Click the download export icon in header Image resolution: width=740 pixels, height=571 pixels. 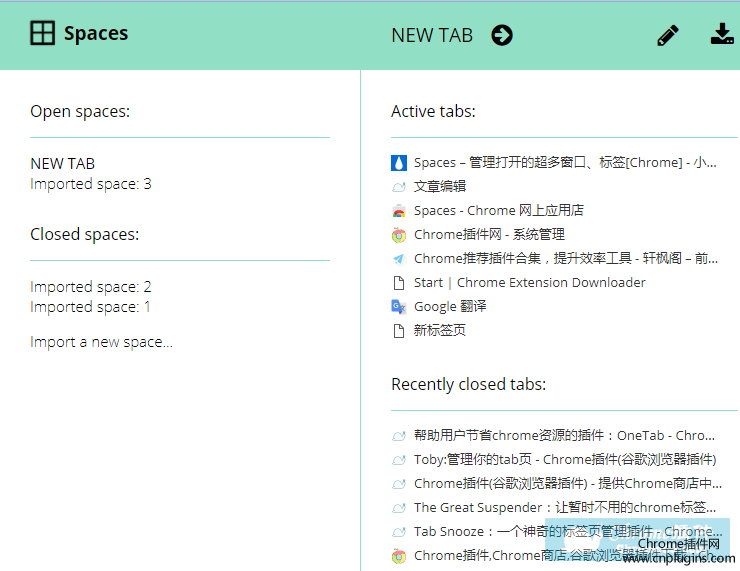[722, 34]
